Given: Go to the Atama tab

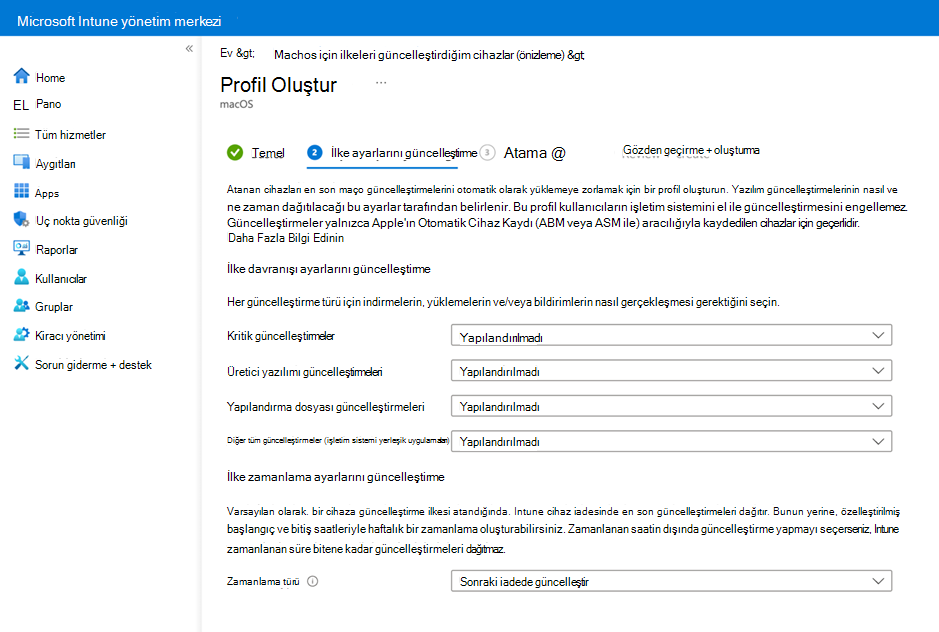Looking at the screenshot, I should 534,153.
